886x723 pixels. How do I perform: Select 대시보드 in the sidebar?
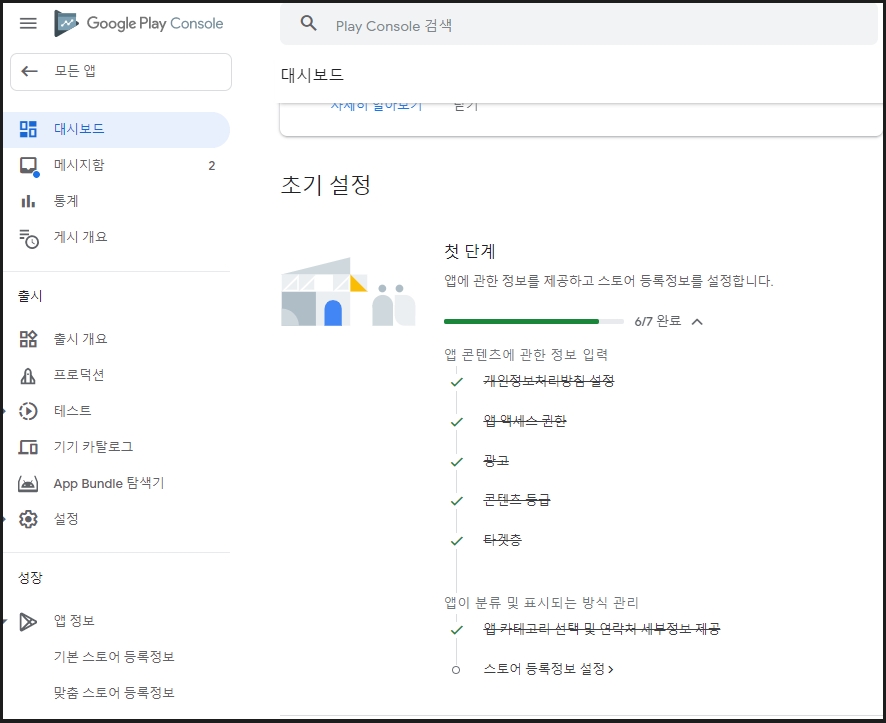[117, 129]
